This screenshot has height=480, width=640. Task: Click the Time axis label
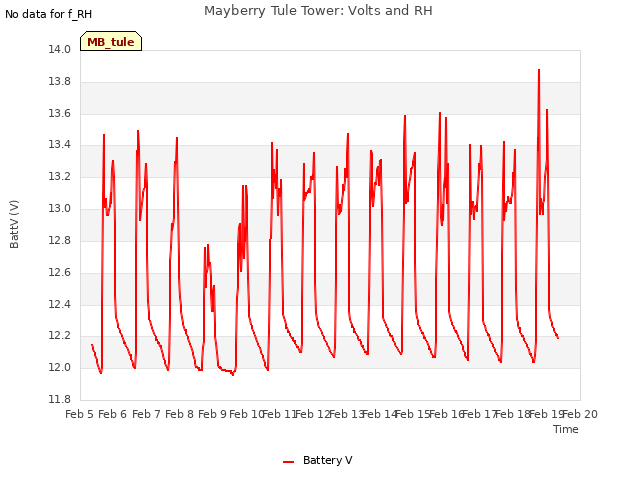[566, 429]
